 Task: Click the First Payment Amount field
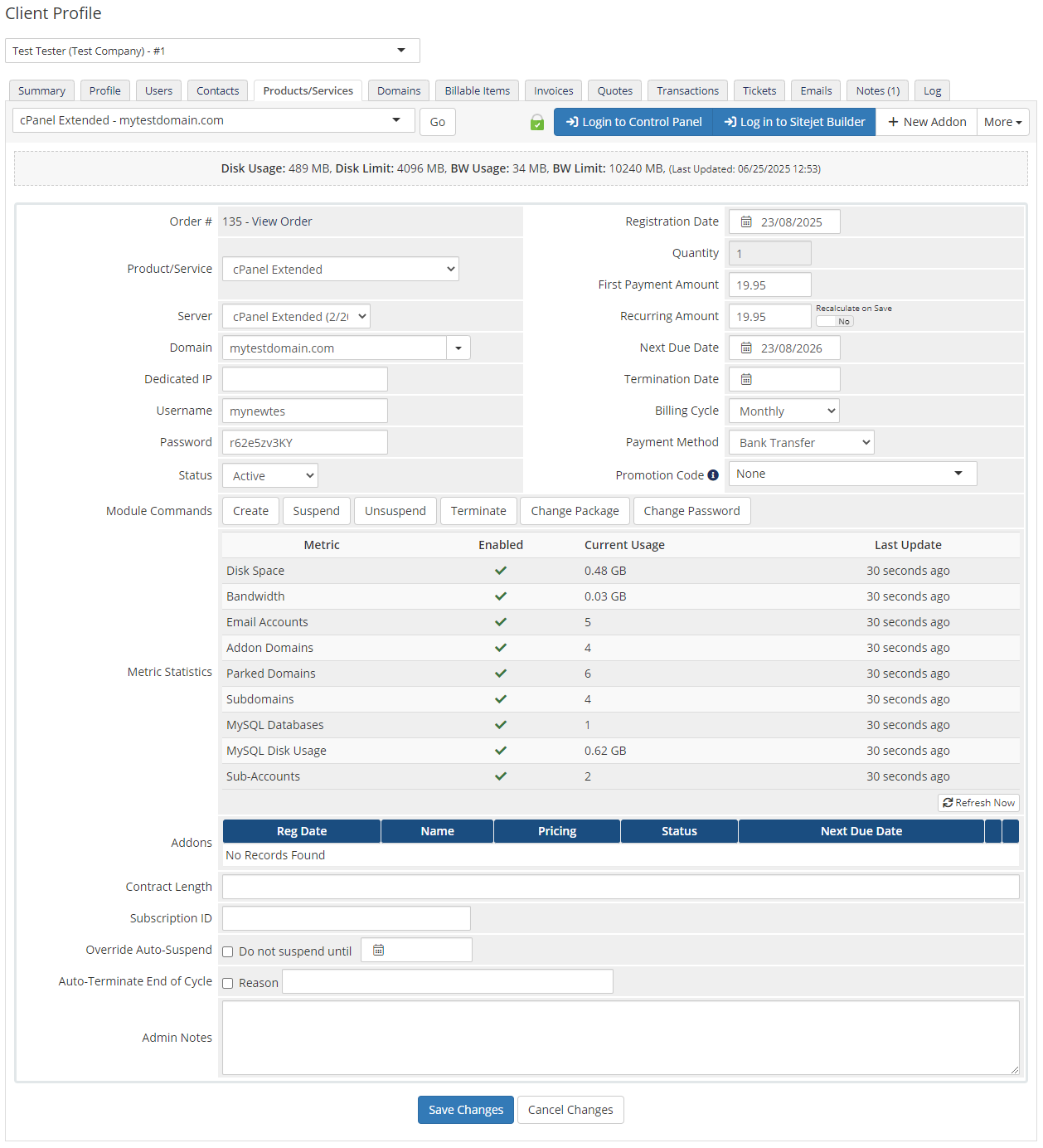(x=770, y=285)
